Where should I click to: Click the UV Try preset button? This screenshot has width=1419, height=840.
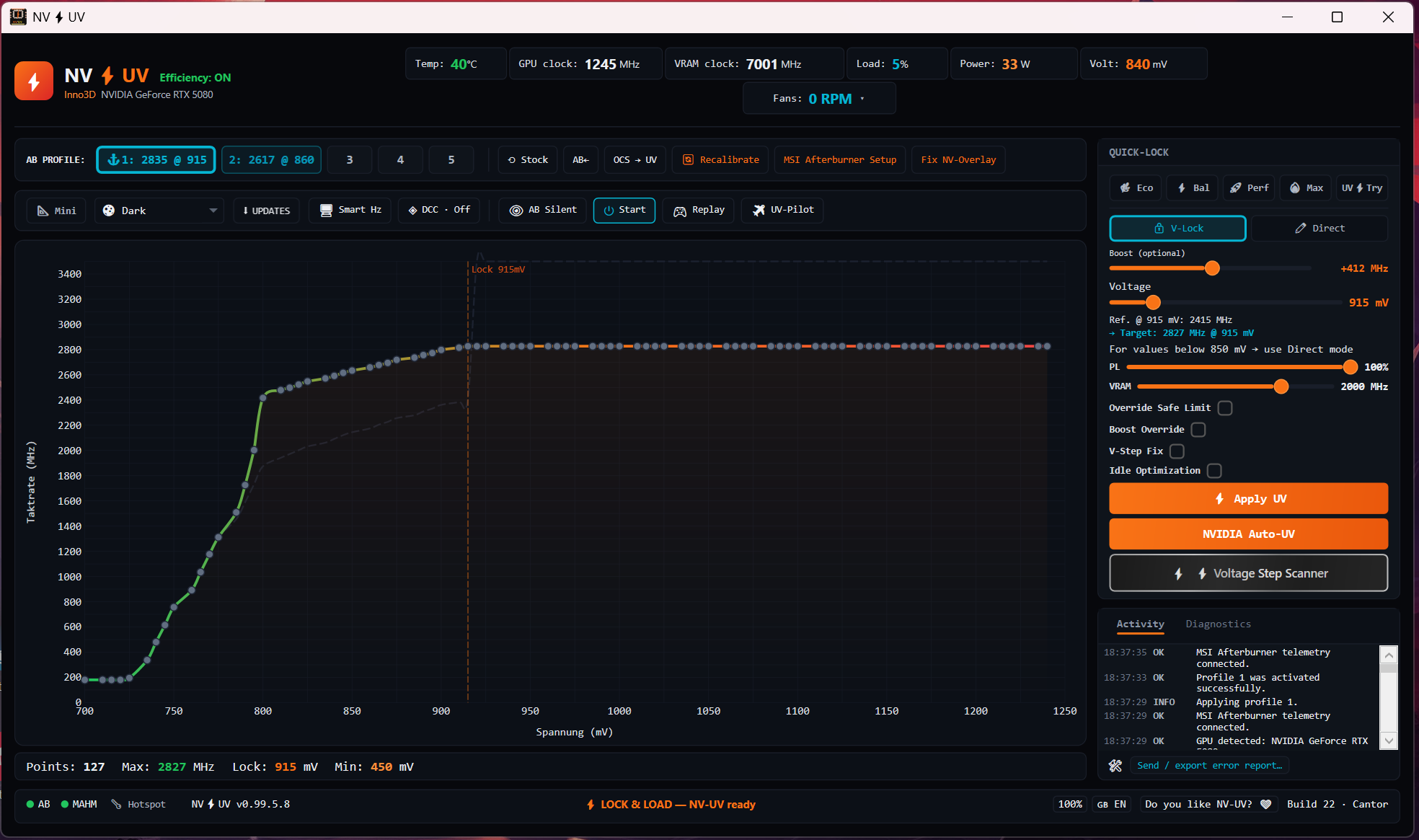coord(1362,187)
